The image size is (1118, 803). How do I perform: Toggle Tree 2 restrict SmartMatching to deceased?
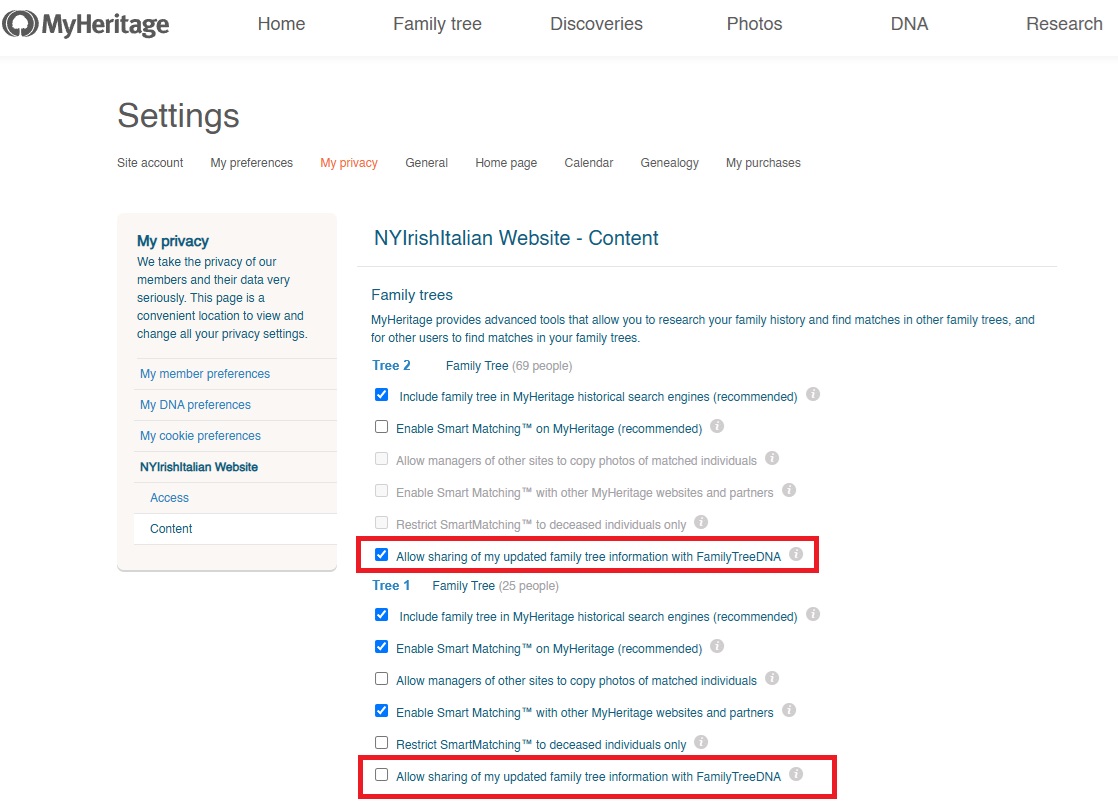click(381, 523)
